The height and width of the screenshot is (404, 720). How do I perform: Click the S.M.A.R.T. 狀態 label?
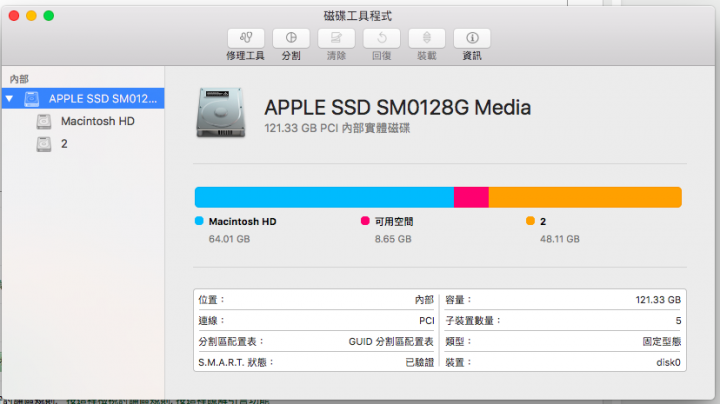coord(236,362)
